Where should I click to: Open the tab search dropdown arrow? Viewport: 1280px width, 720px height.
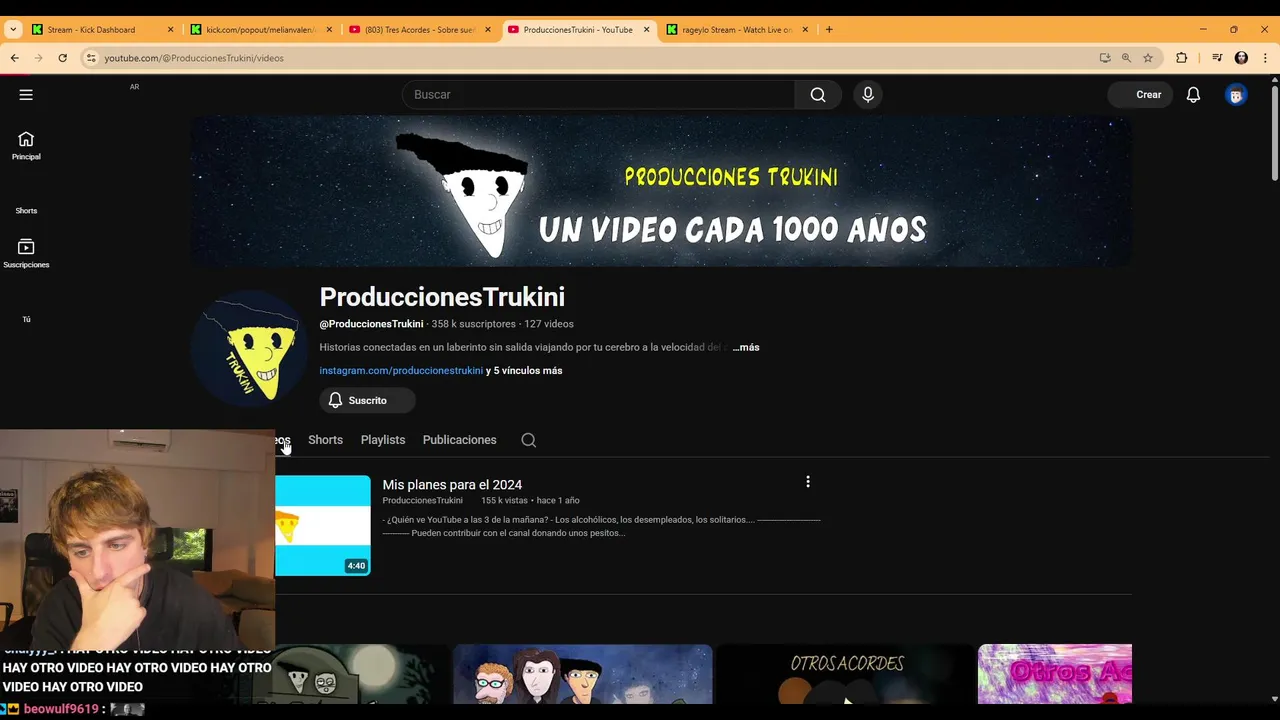pos(13,30)
